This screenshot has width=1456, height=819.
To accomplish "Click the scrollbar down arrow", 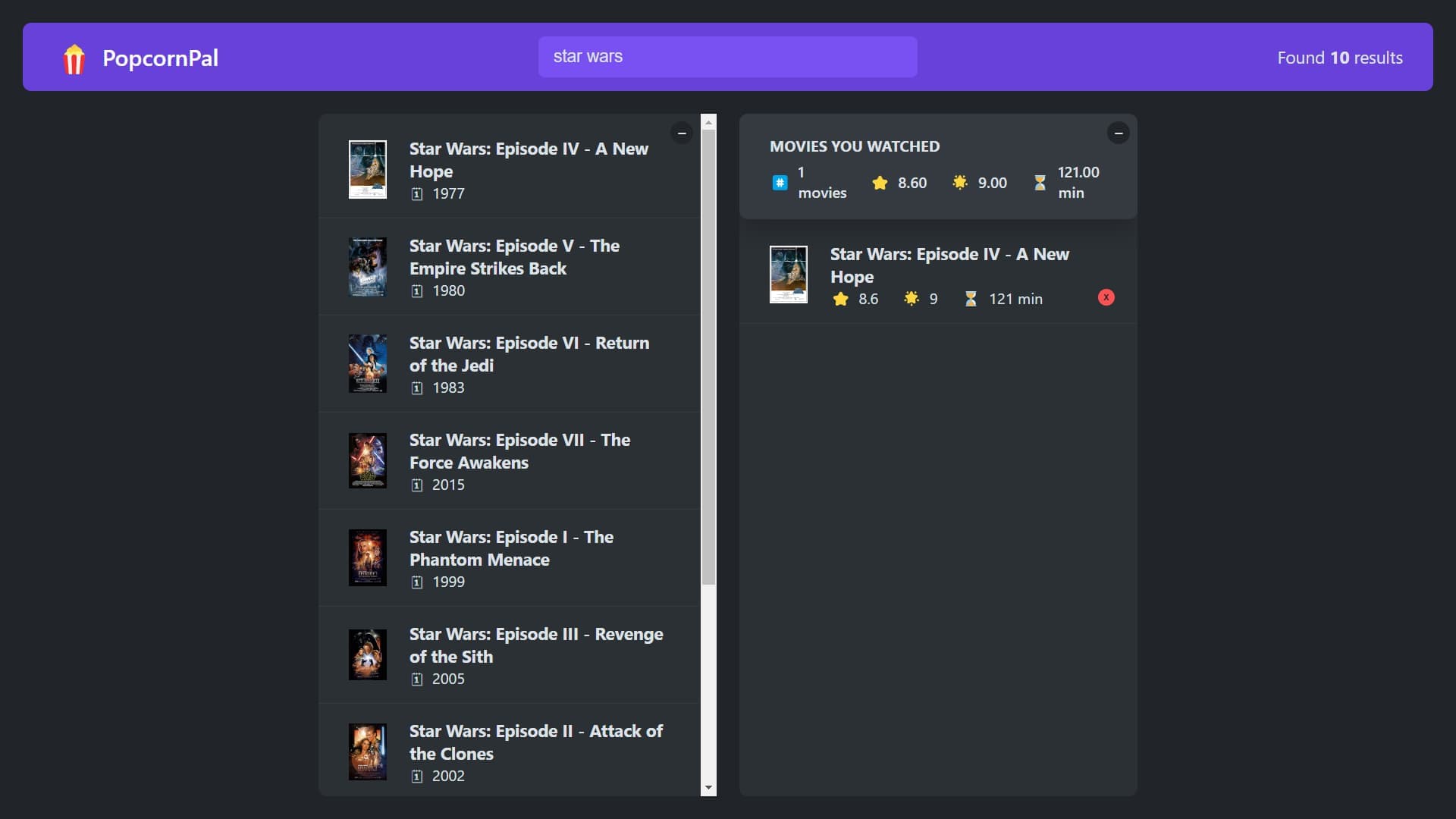I will click(x=708, y=788).
